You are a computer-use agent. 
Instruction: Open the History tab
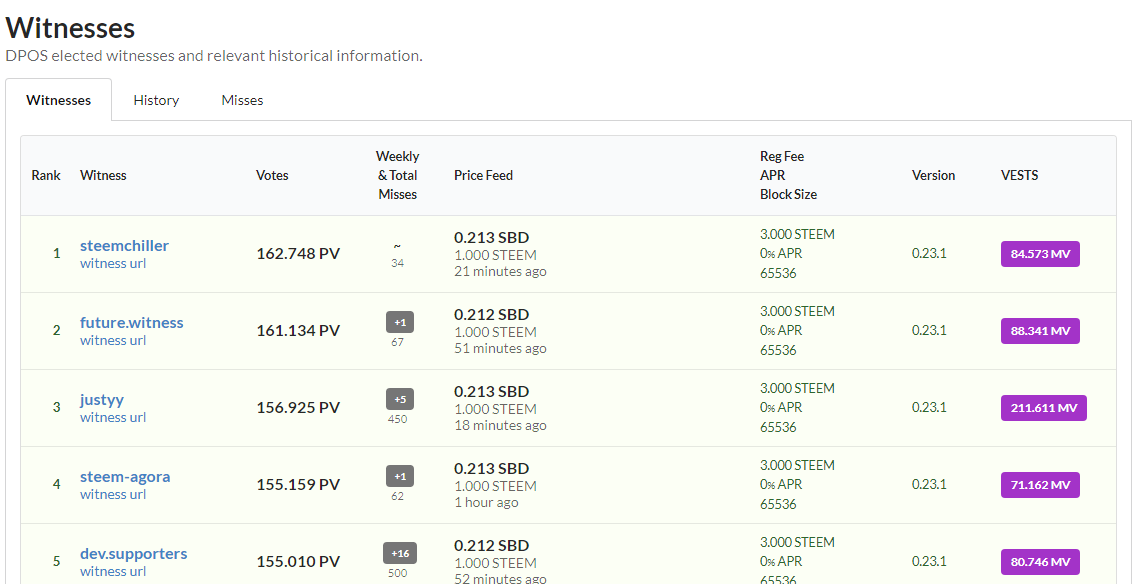coord(156,100)
